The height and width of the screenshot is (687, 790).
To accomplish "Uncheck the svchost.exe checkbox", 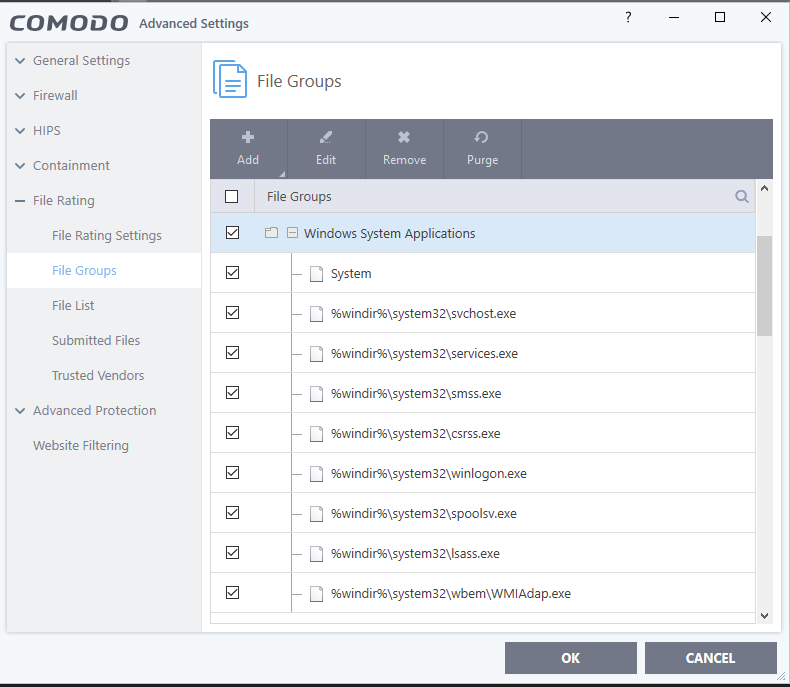I will 232,313.
